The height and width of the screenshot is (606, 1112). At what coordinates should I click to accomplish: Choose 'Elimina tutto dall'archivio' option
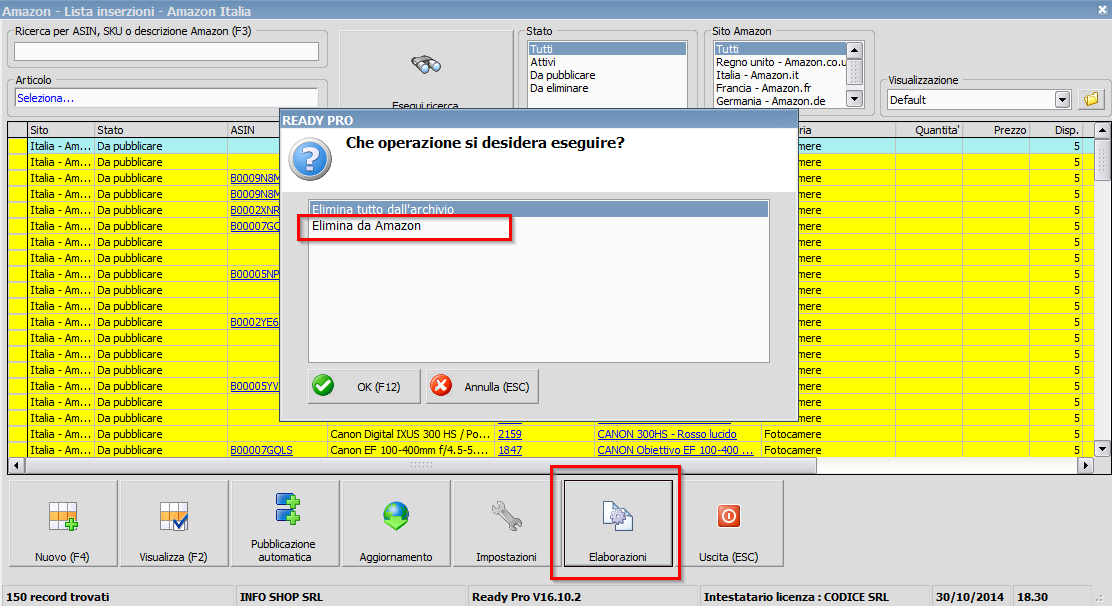(x=538, y=209)
